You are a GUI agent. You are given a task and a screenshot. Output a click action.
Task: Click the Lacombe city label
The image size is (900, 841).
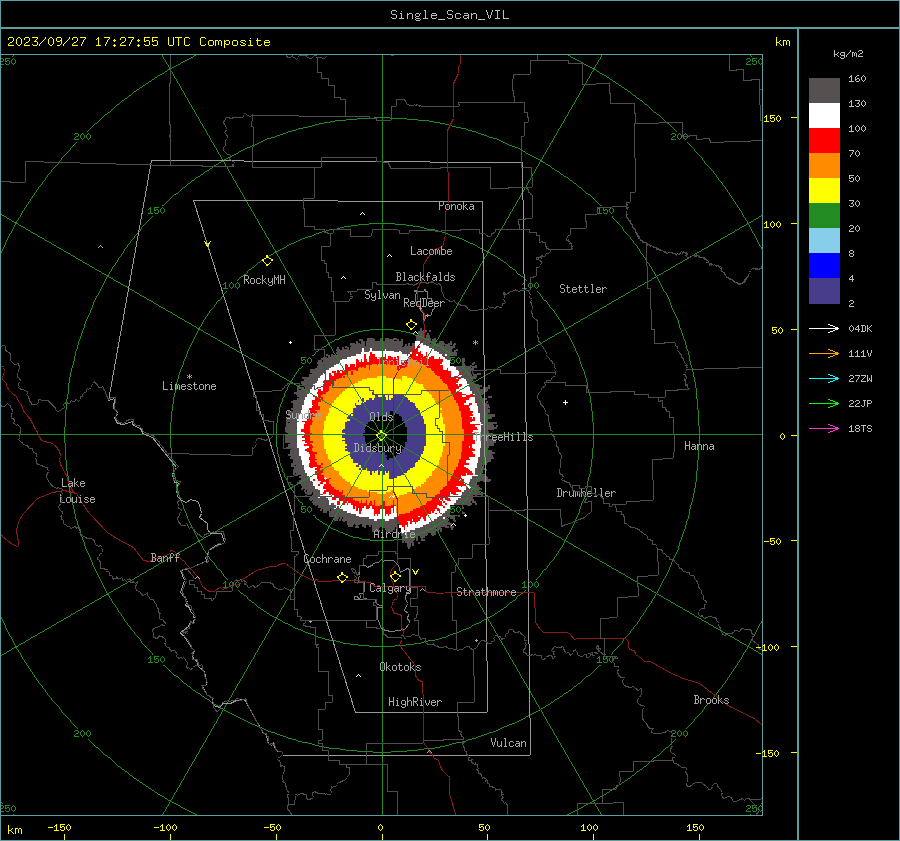click(x=431, y=251)
